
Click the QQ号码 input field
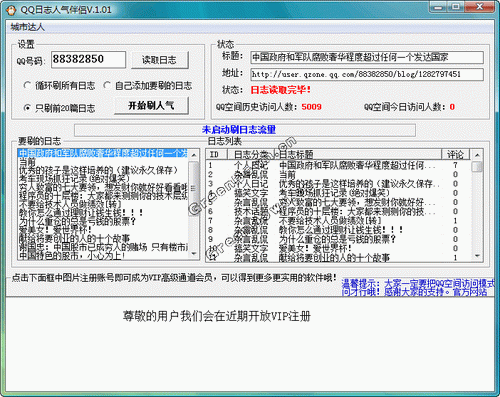(88, 59)
